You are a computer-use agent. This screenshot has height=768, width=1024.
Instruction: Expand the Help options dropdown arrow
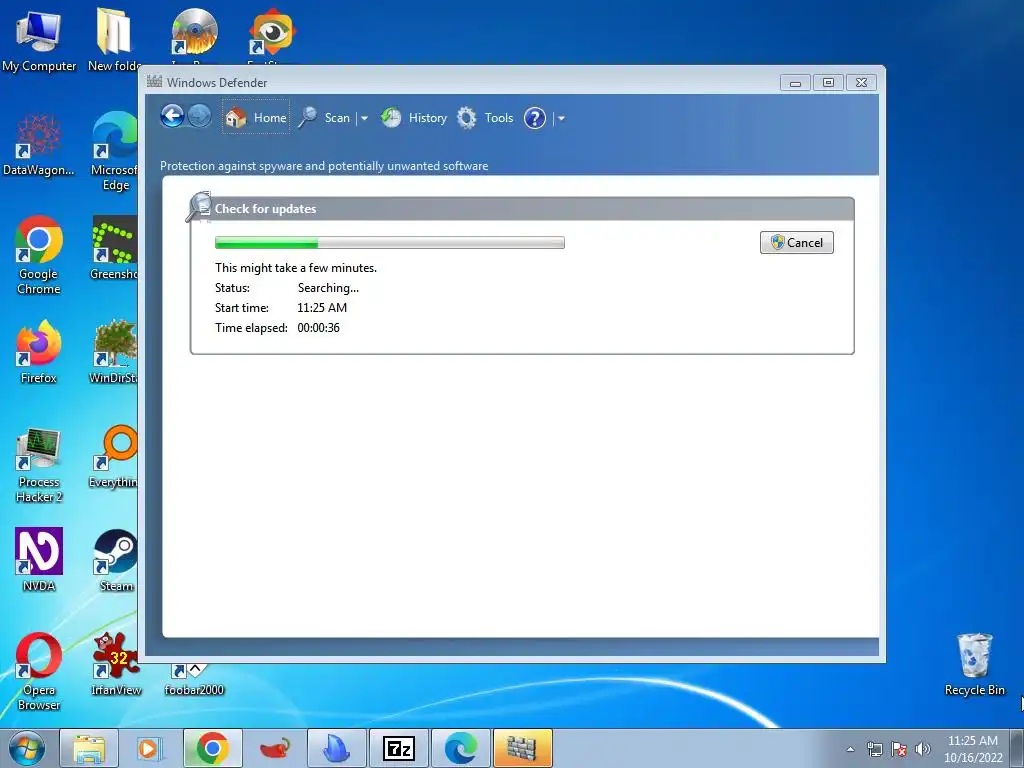561,118
